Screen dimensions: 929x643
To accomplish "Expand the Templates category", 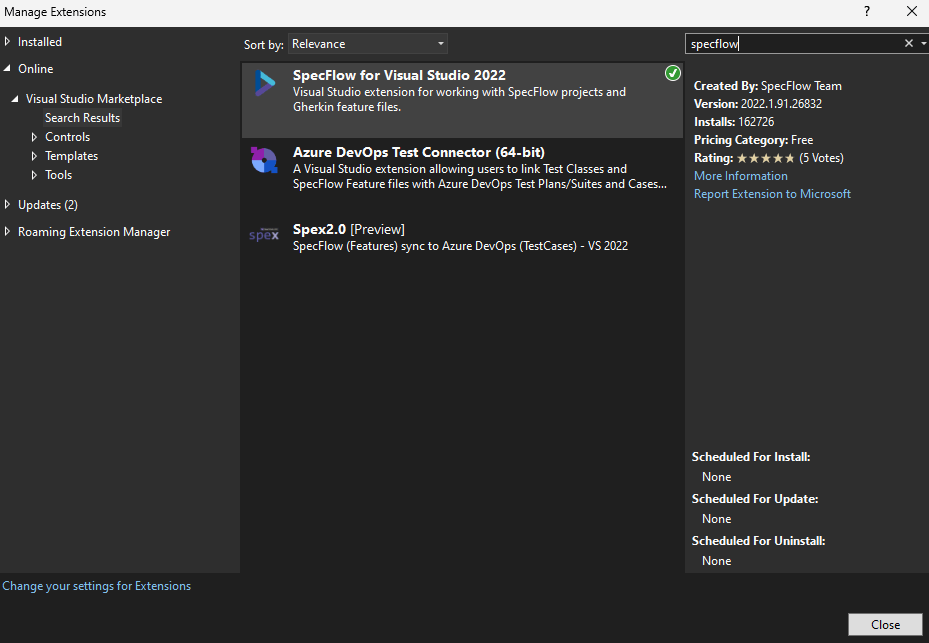I will (33, 155).
